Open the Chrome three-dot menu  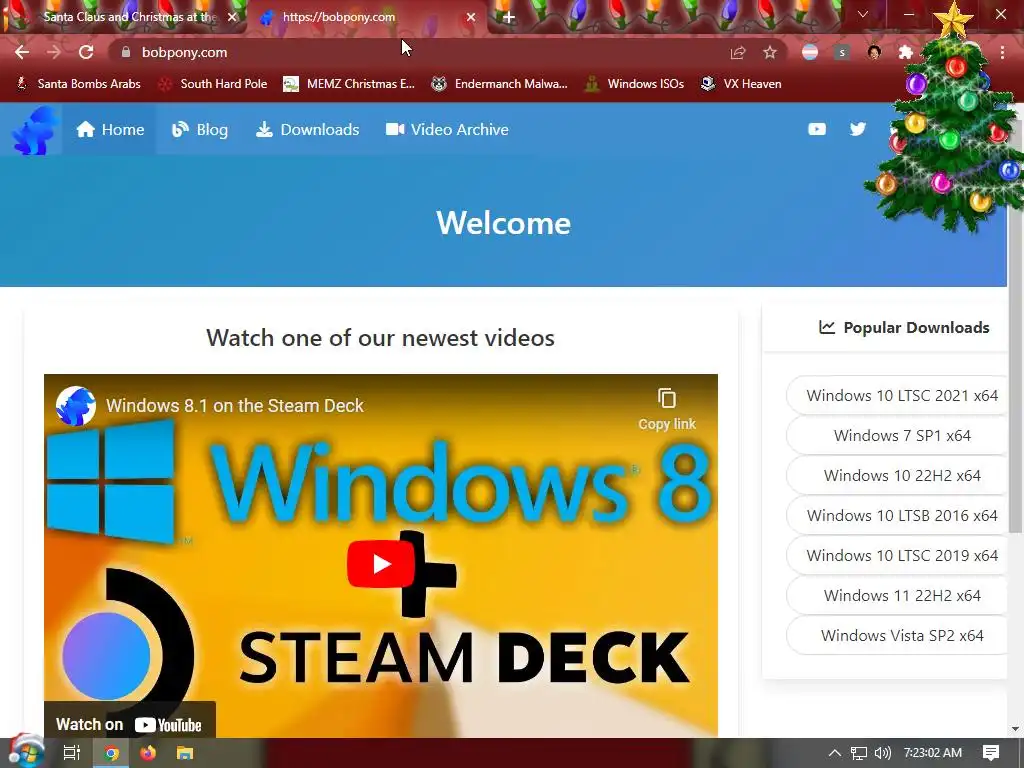tap(1002, 52)
